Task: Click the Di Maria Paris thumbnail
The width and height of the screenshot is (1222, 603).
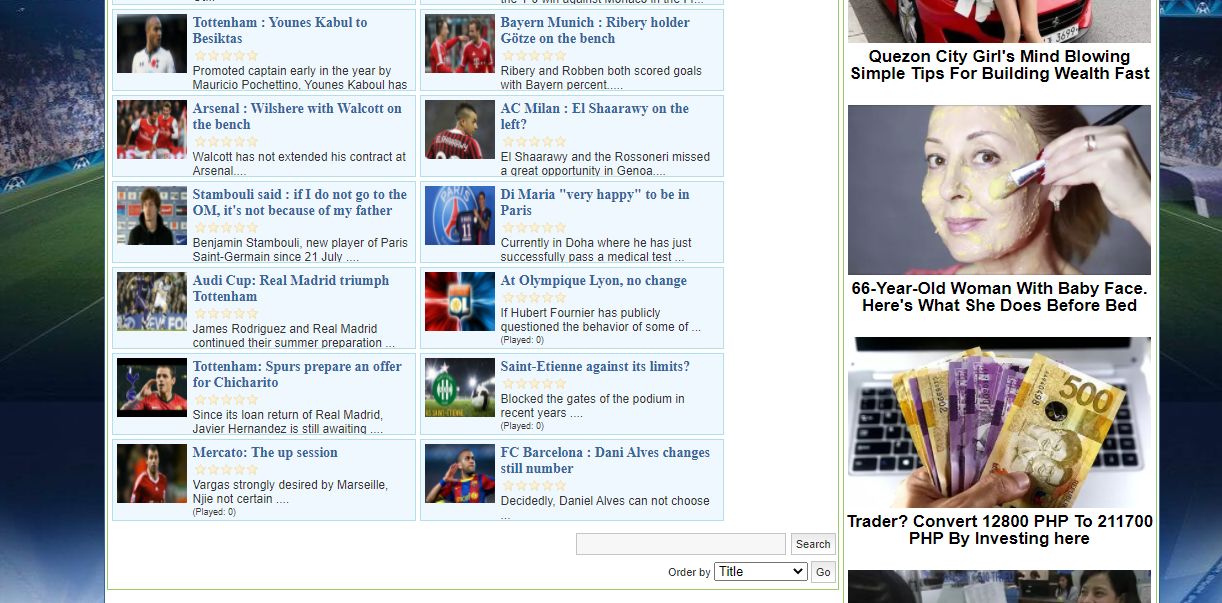Action: click(x=459, y=215)
